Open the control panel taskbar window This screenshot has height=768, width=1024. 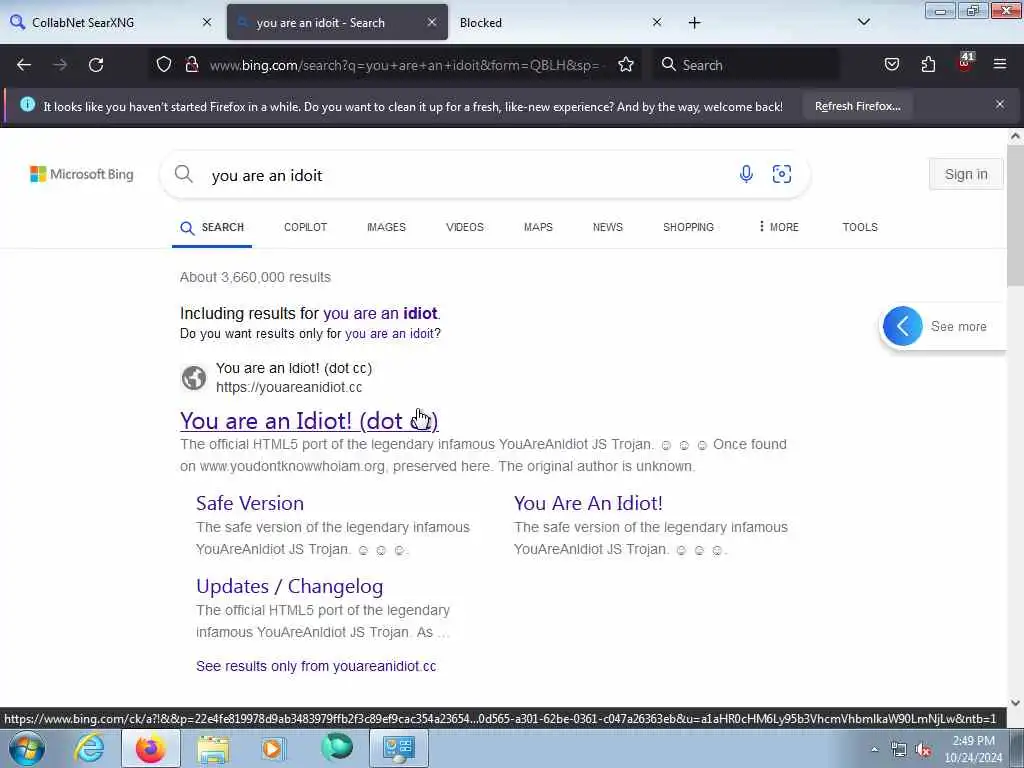click(x=398, y=748)
